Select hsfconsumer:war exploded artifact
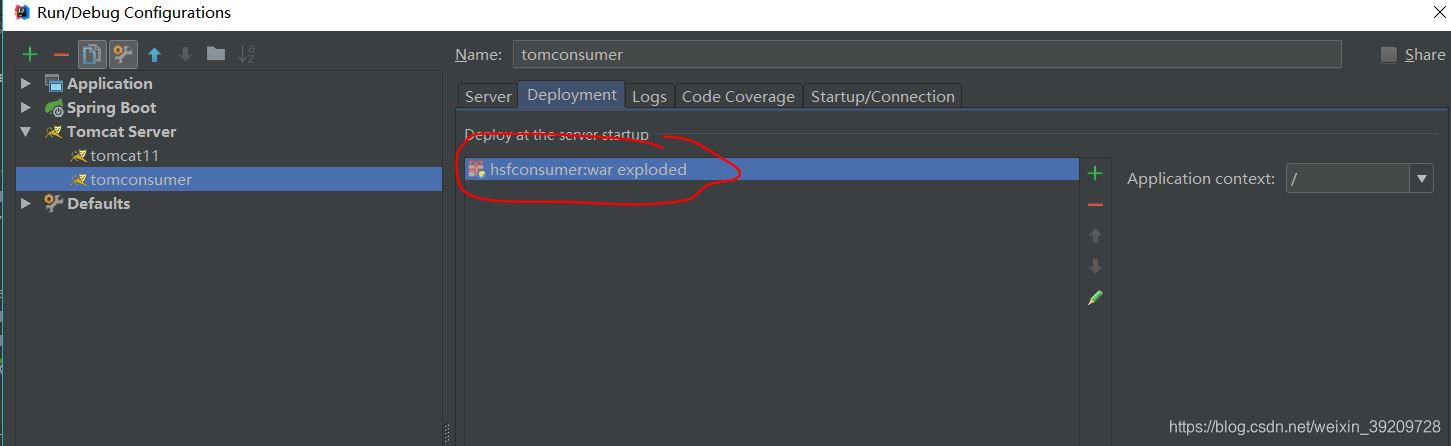Screen dimensions: 1451x446 click(772, 170)
